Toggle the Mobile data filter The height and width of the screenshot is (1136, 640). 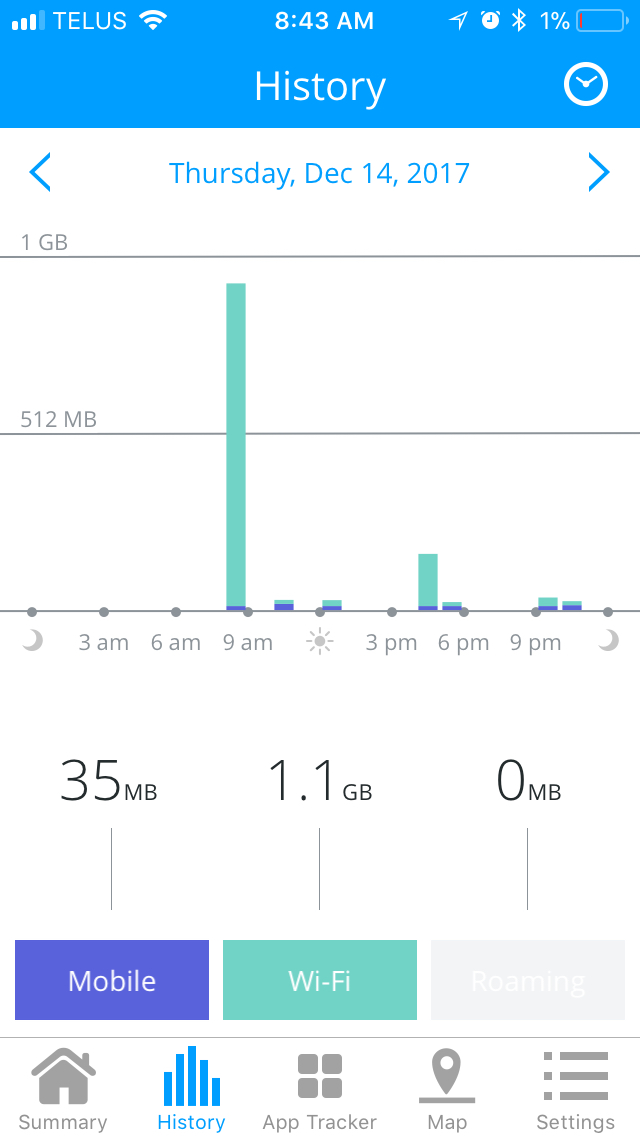point(112,980)
